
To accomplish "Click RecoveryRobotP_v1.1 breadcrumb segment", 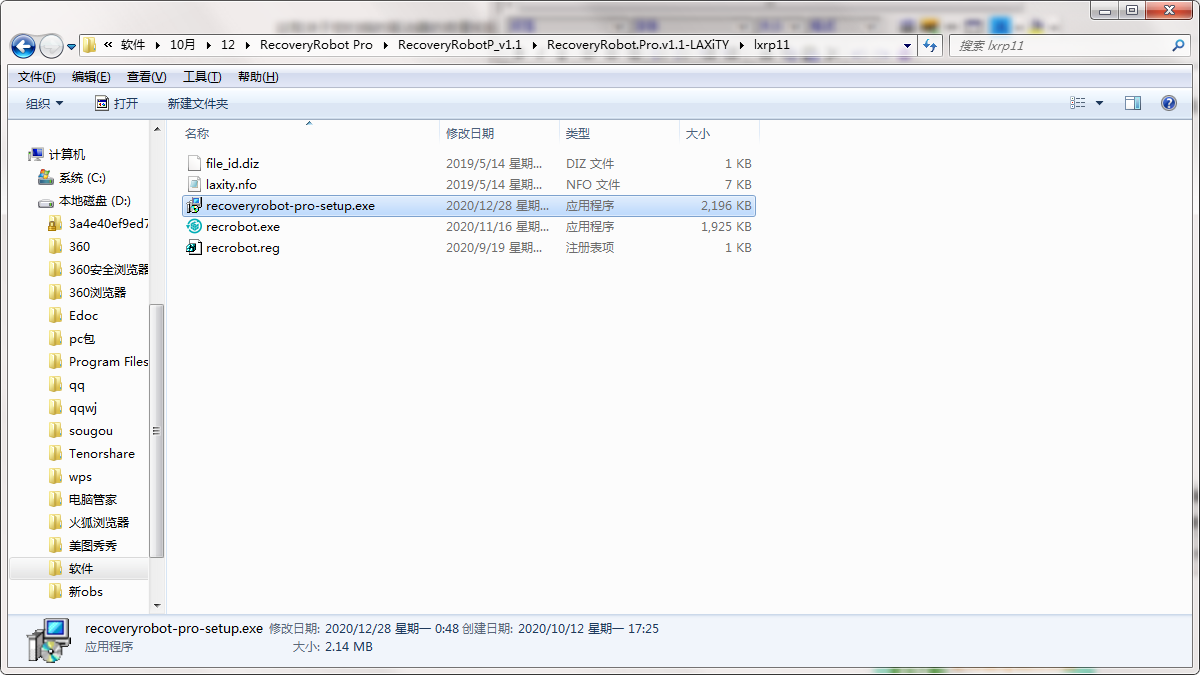I will pyautogui.click(x=460, y=45).
